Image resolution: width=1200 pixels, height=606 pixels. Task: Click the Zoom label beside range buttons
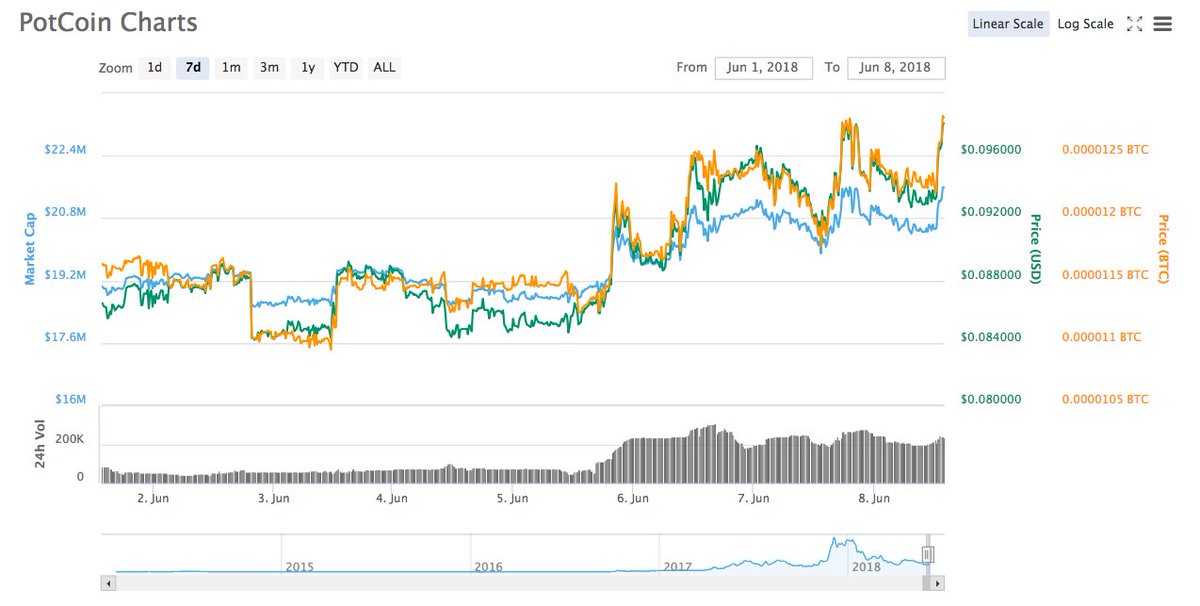click(116, 69)
